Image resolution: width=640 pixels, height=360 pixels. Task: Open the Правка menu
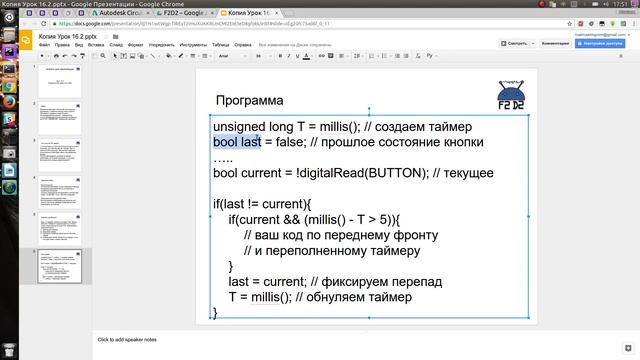62,45
